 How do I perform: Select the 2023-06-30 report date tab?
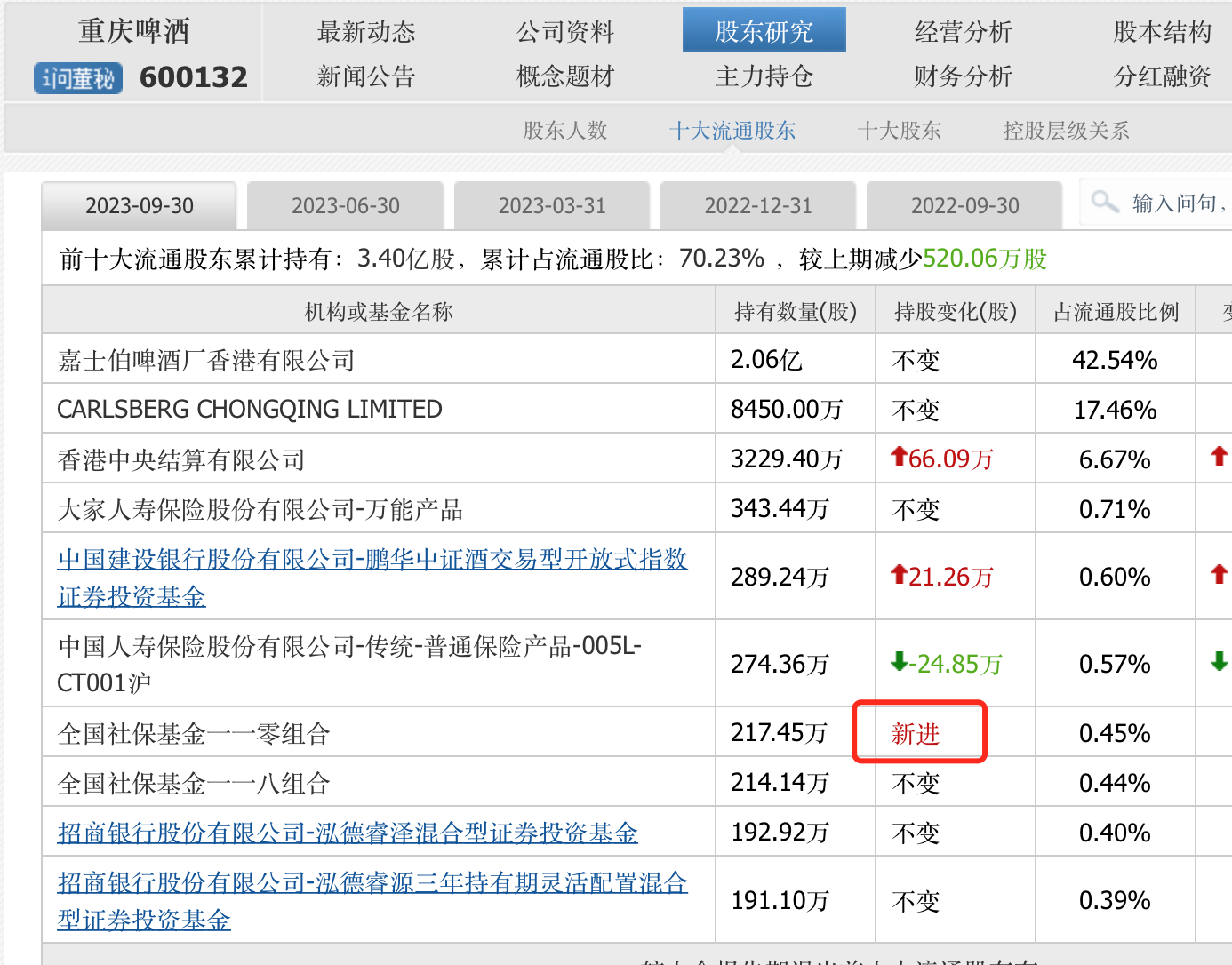tap(346, 206)
